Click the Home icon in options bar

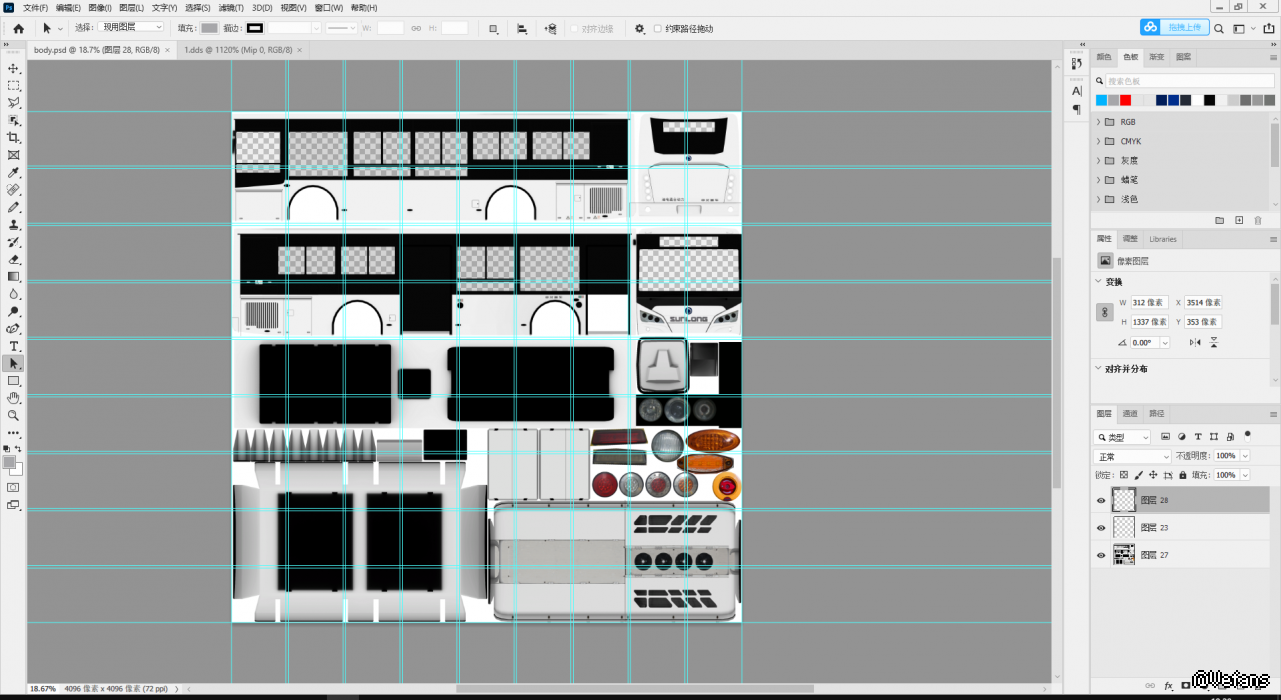[18, 28]
